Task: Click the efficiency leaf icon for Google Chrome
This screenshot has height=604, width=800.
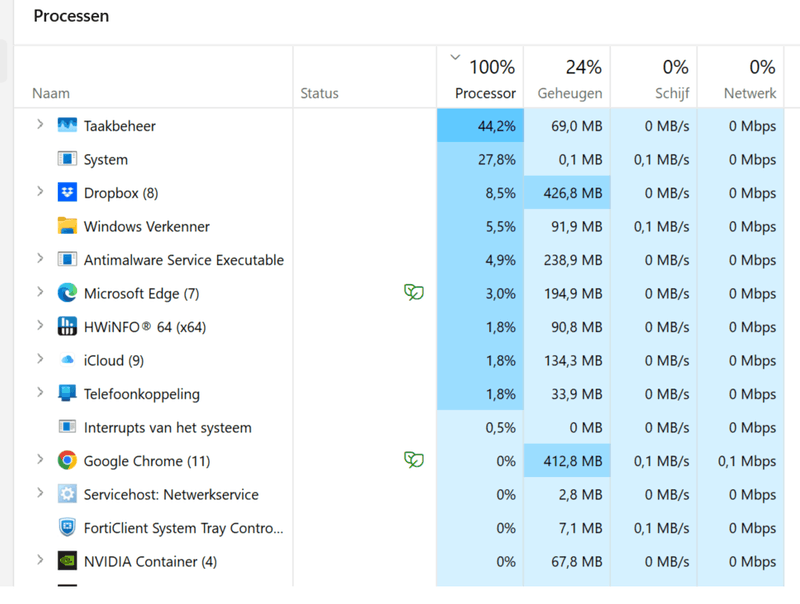Action: (x=414, y=460)
